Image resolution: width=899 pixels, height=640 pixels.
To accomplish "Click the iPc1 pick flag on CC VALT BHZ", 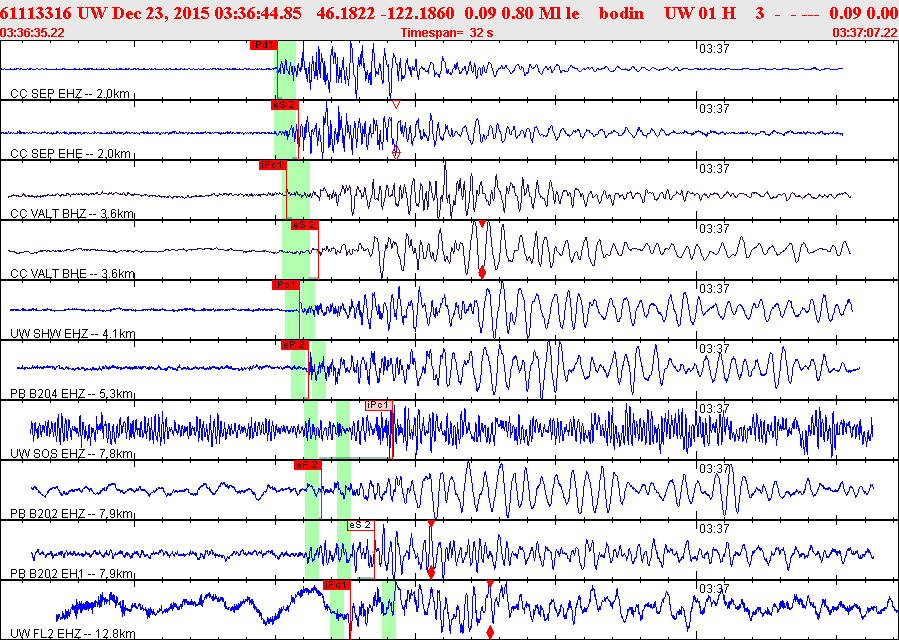I will (273, 165).
